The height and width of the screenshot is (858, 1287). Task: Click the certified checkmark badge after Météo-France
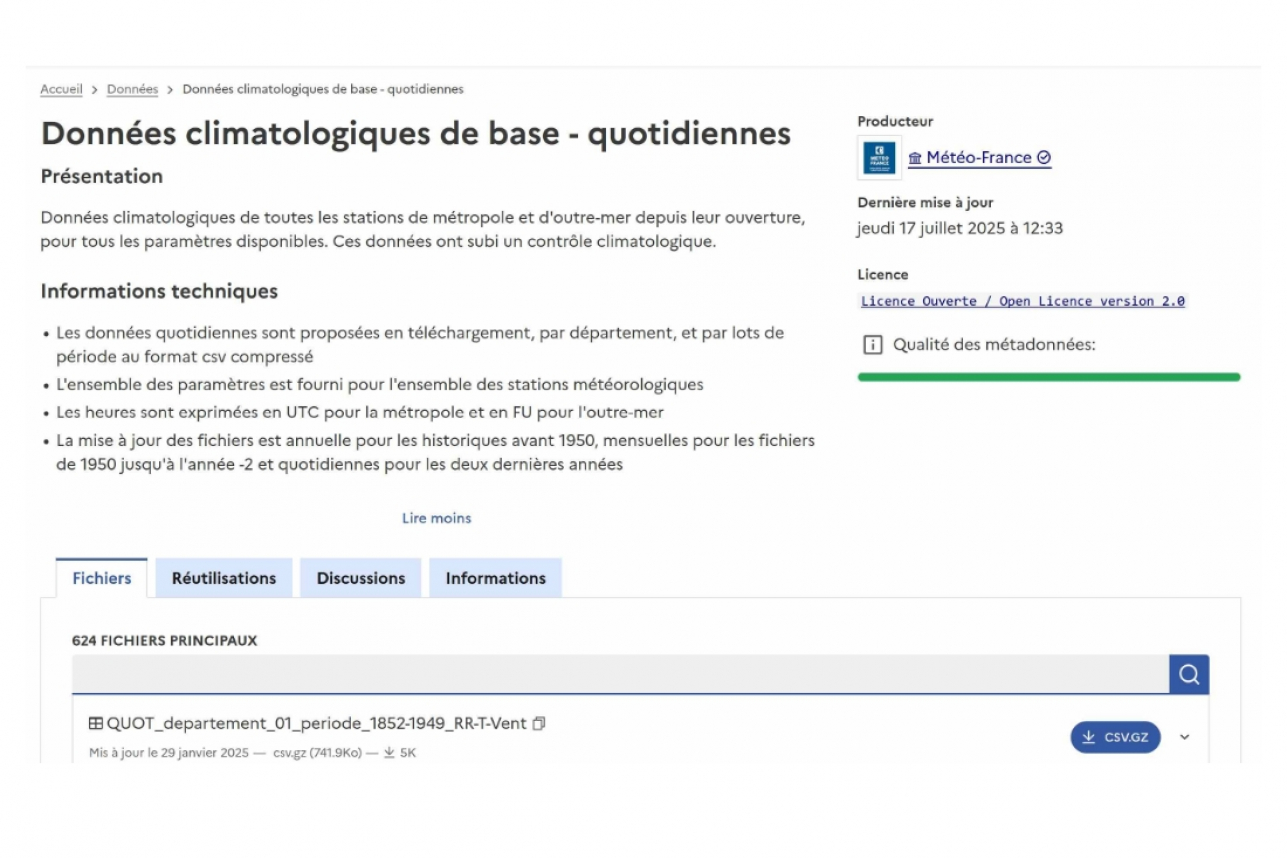tap(1044, 158)
